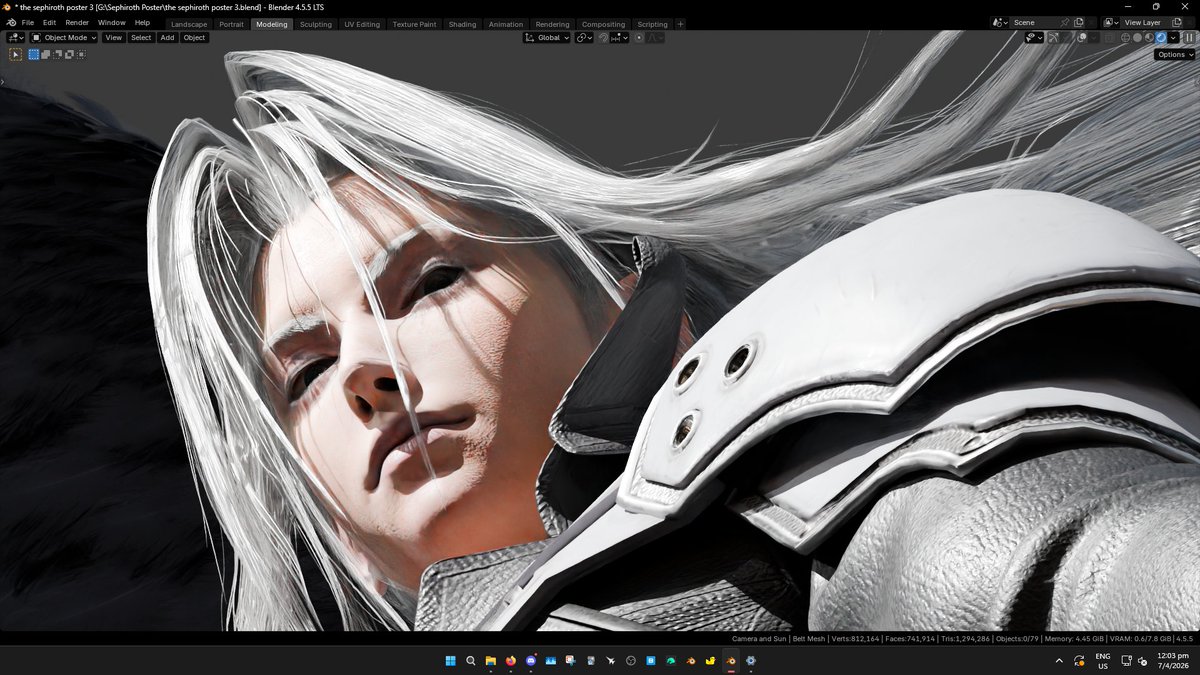Open Settings gear in the taskbar

(751, 661)
